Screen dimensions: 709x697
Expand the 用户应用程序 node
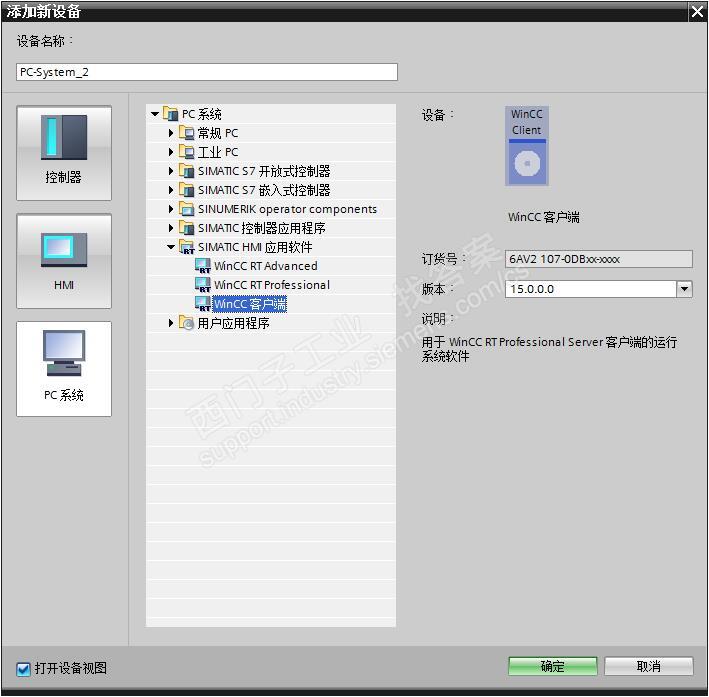point(171,323)
